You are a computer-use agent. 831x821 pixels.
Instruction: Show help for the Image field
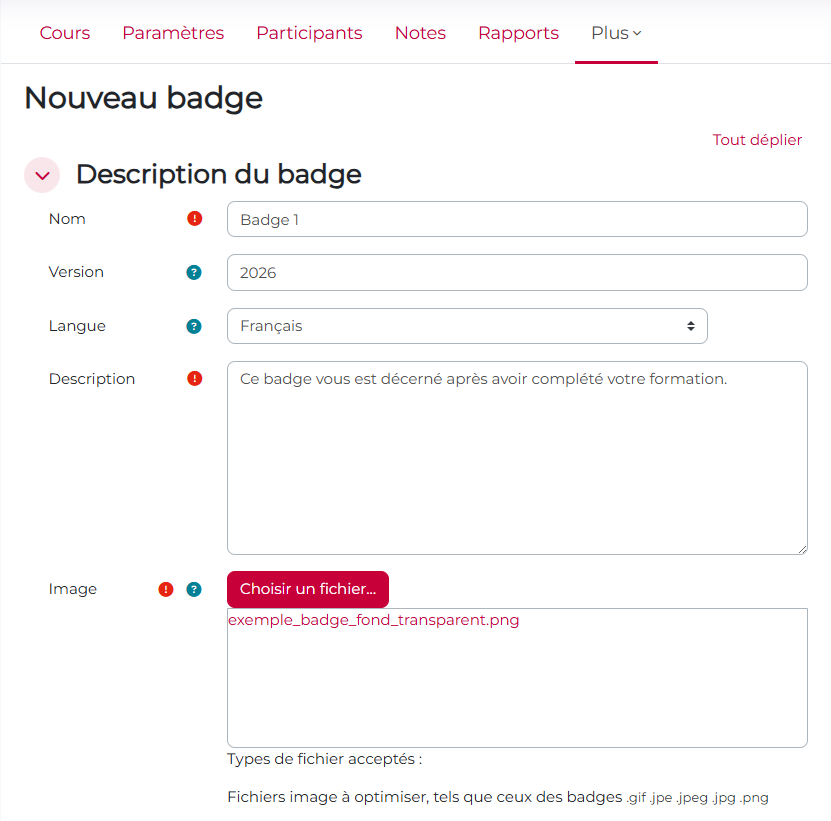click(x=194, y=589)
